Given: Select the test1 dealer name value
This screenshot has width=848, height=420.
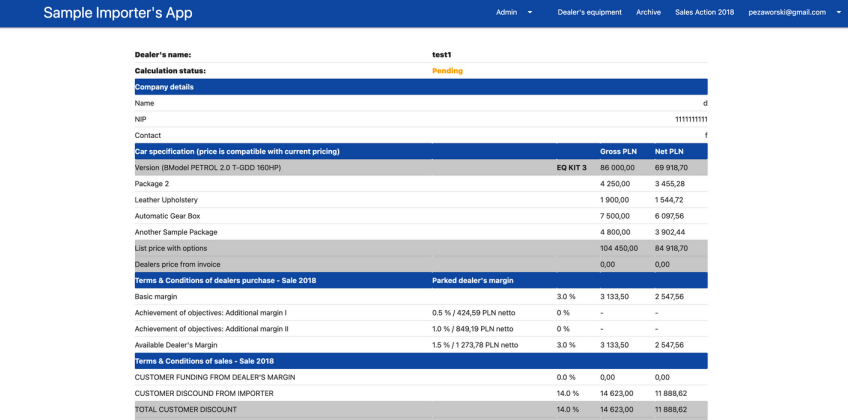Looking at the screenshot, I should [441, 55].
